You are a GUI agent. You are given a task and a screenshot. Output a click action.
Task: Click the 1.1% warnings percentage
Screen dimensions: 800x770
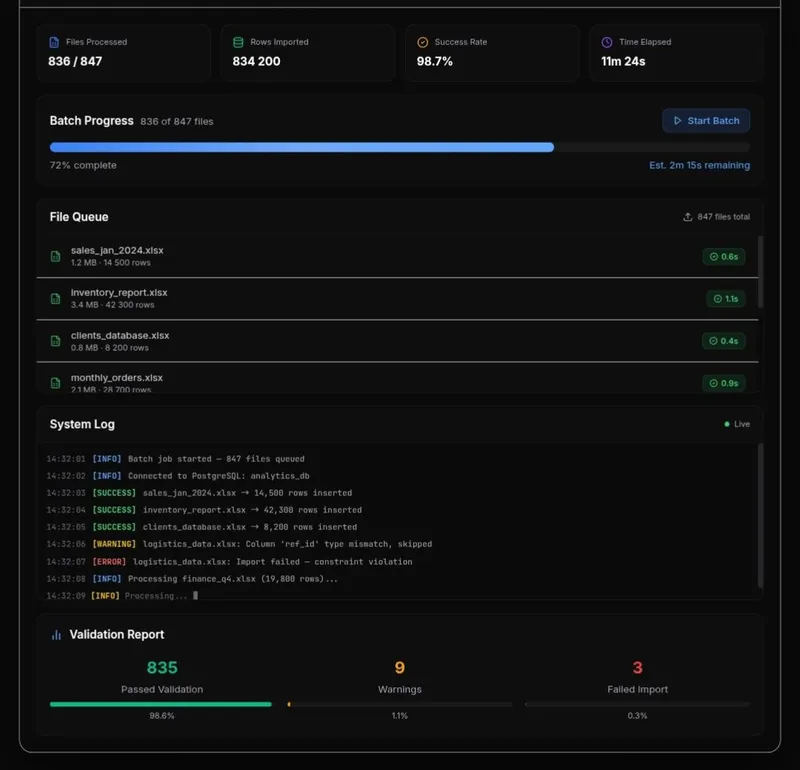(399, 716)
